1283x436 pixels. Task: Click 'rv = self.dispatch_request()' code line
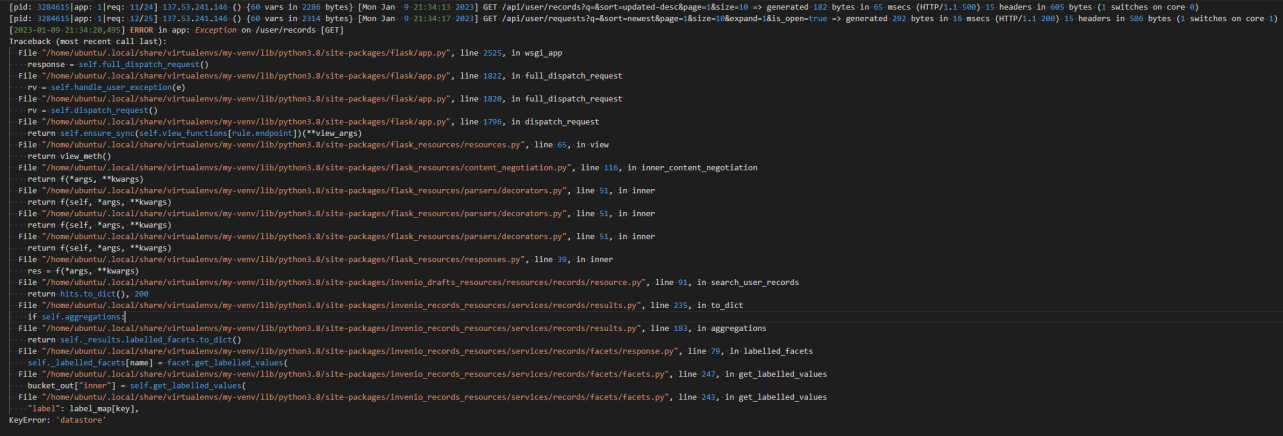coord(93,110)
